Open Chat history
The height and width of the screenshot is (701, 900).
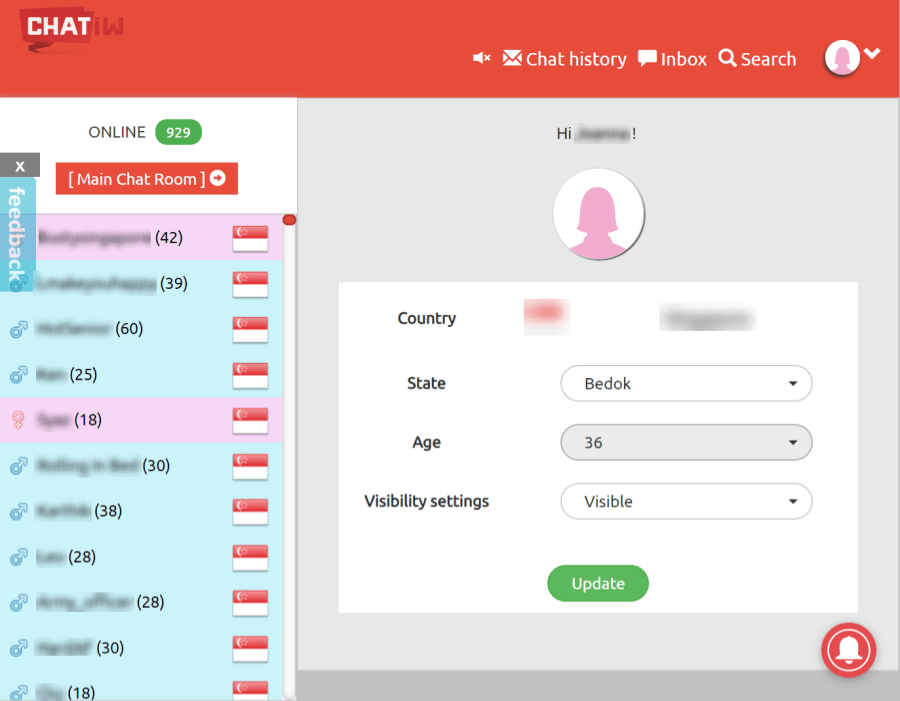tap(565, 59)
